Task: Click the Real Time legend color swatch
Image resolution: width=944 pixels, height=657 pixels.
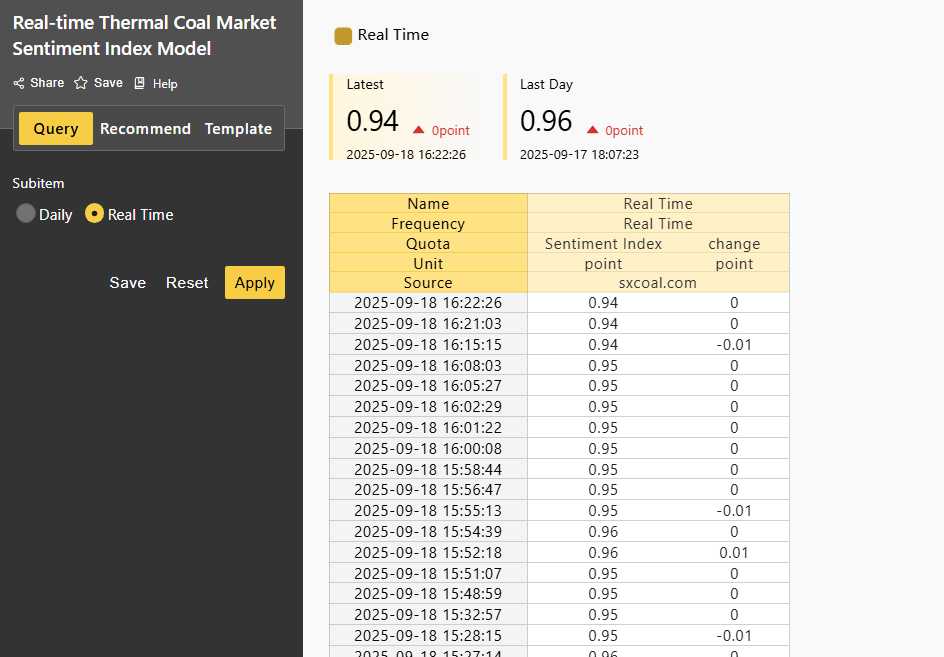Action: 343,35
